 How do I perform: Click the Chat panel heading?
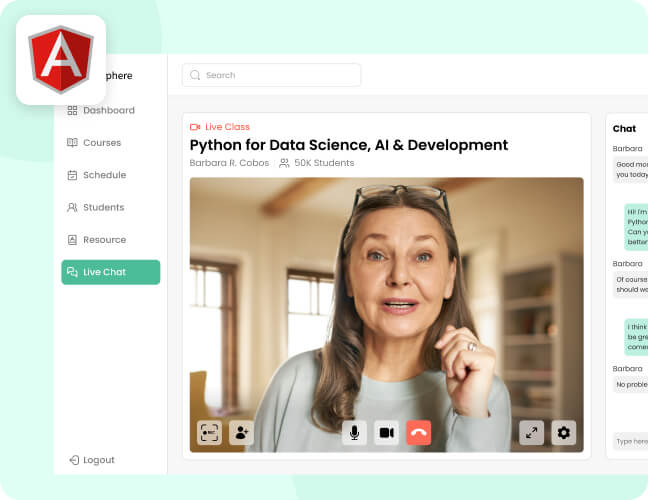tap(624, 129)
